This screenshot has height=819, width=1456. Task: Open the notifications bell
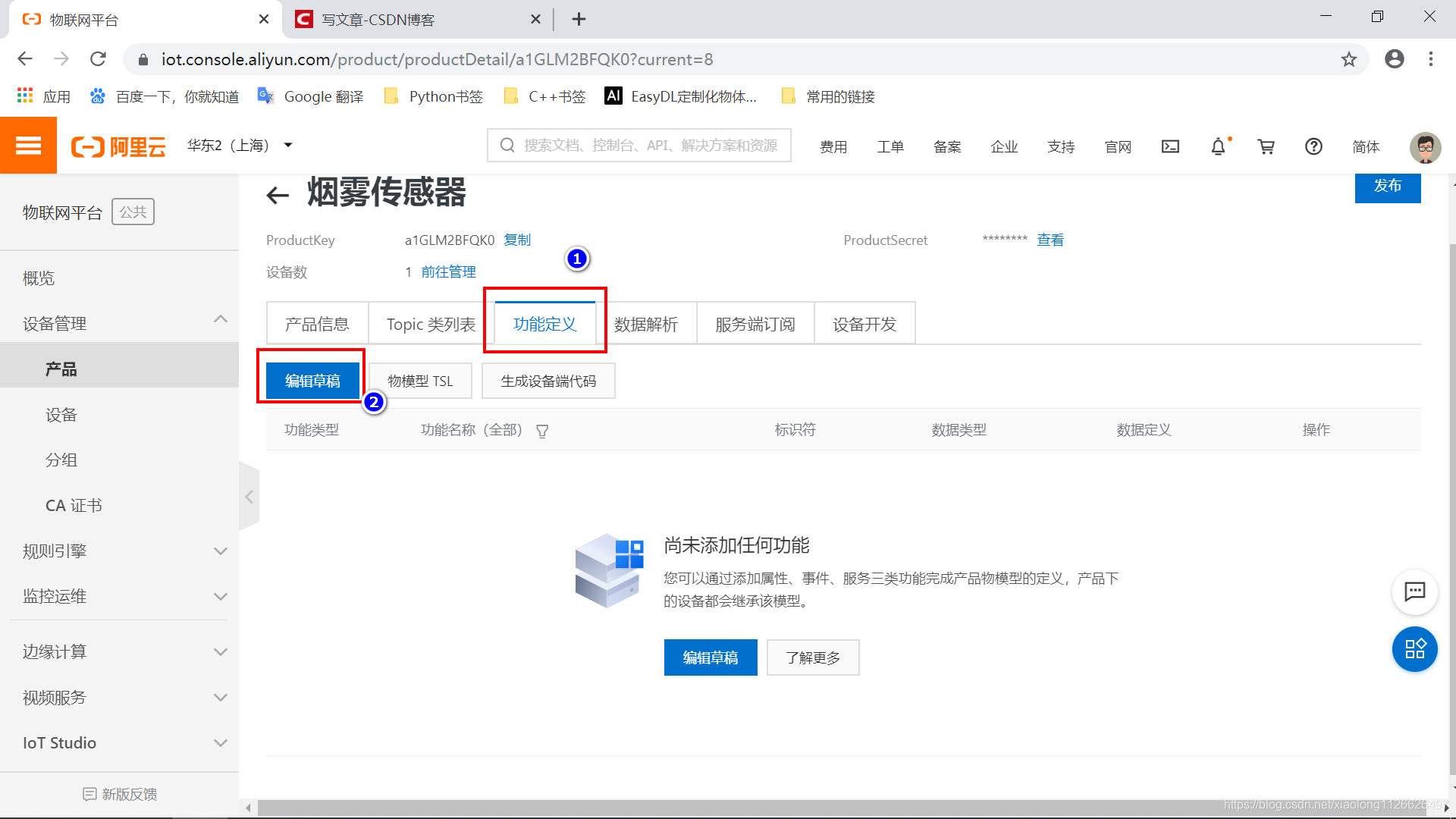[1218, 146]
